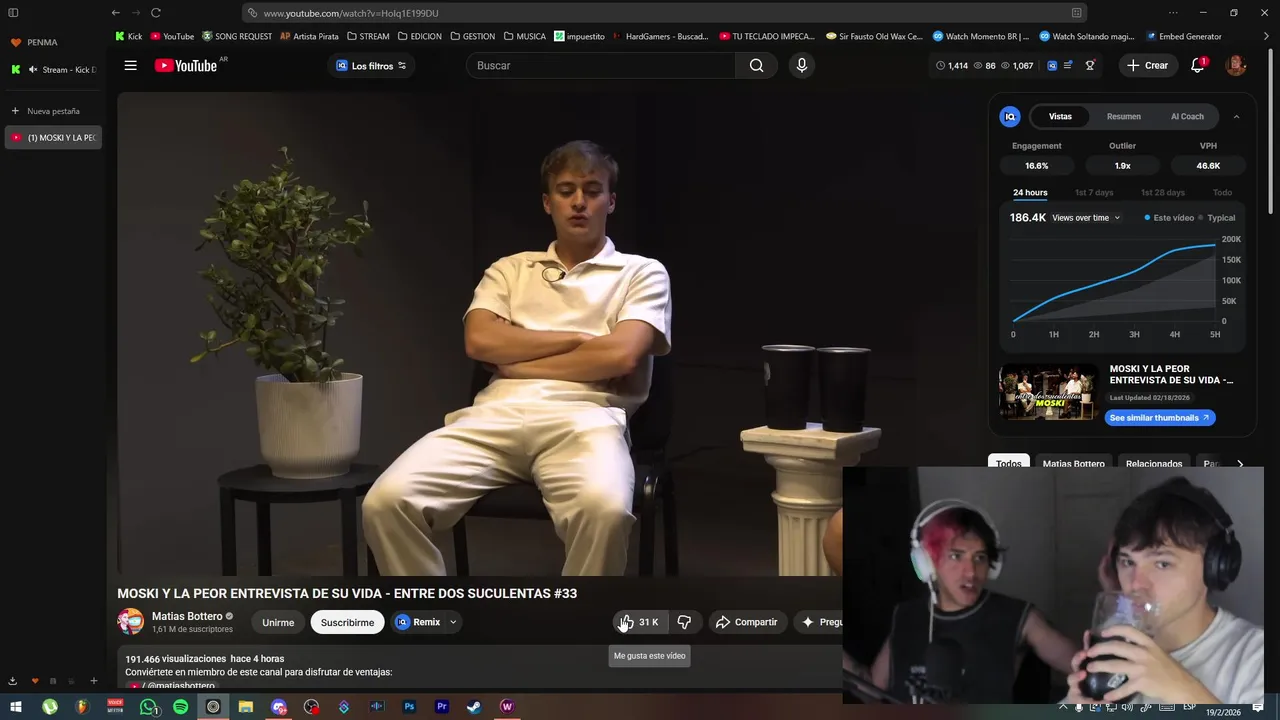Open Photoshop from the taskbar
The width and height of the screenshot is (1280, 720).
pyautogui.click(x=409, y=707)
